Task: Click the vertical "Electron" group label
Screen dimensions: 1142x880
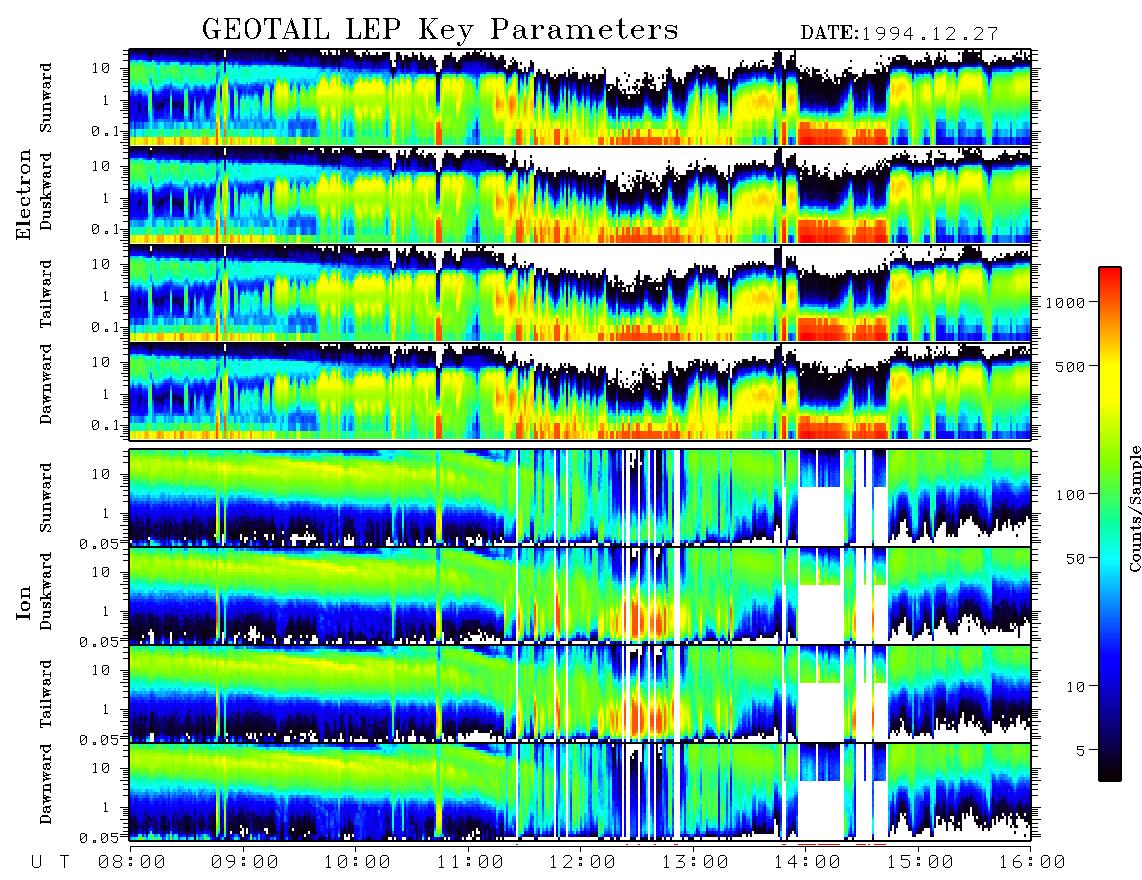Action: pos(24,194)
